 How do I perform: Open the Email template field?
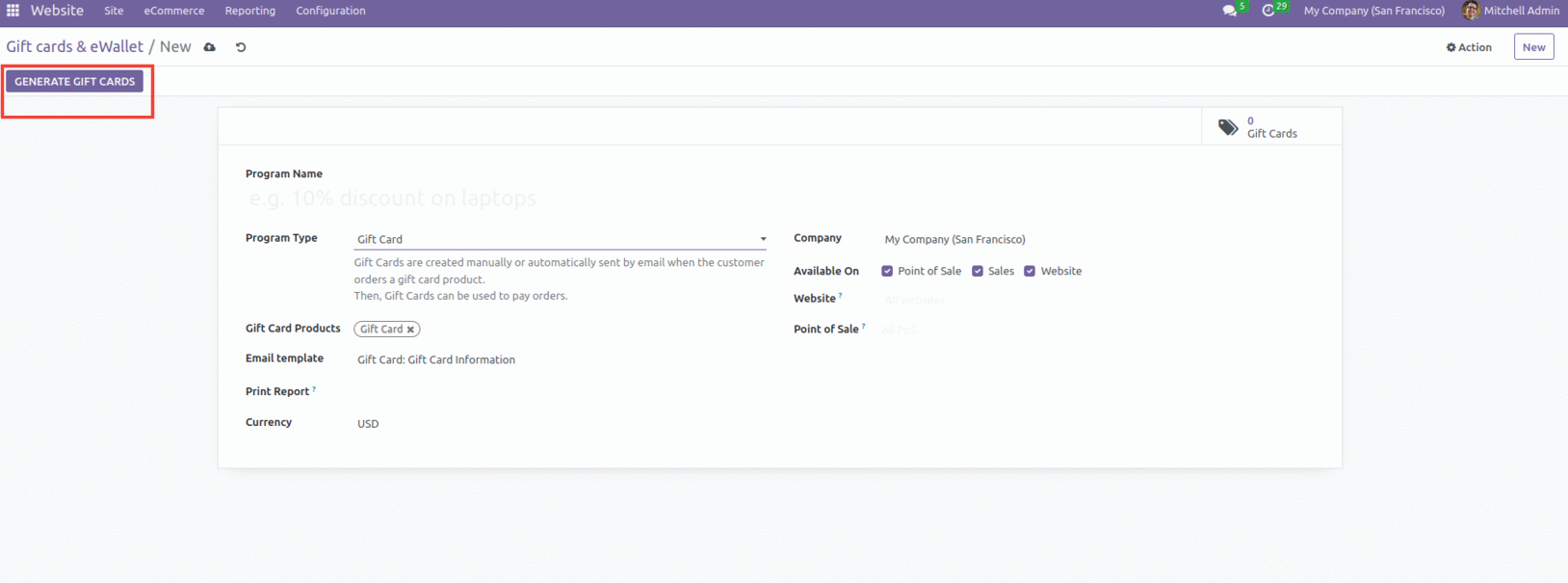click(560, 359)
